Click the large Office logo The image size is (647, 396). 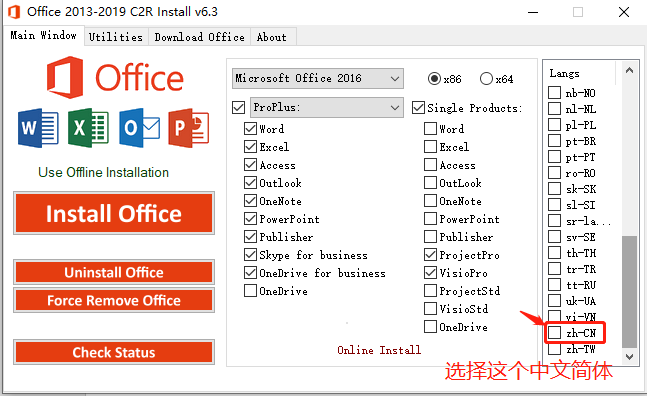[x=115, y=78]
